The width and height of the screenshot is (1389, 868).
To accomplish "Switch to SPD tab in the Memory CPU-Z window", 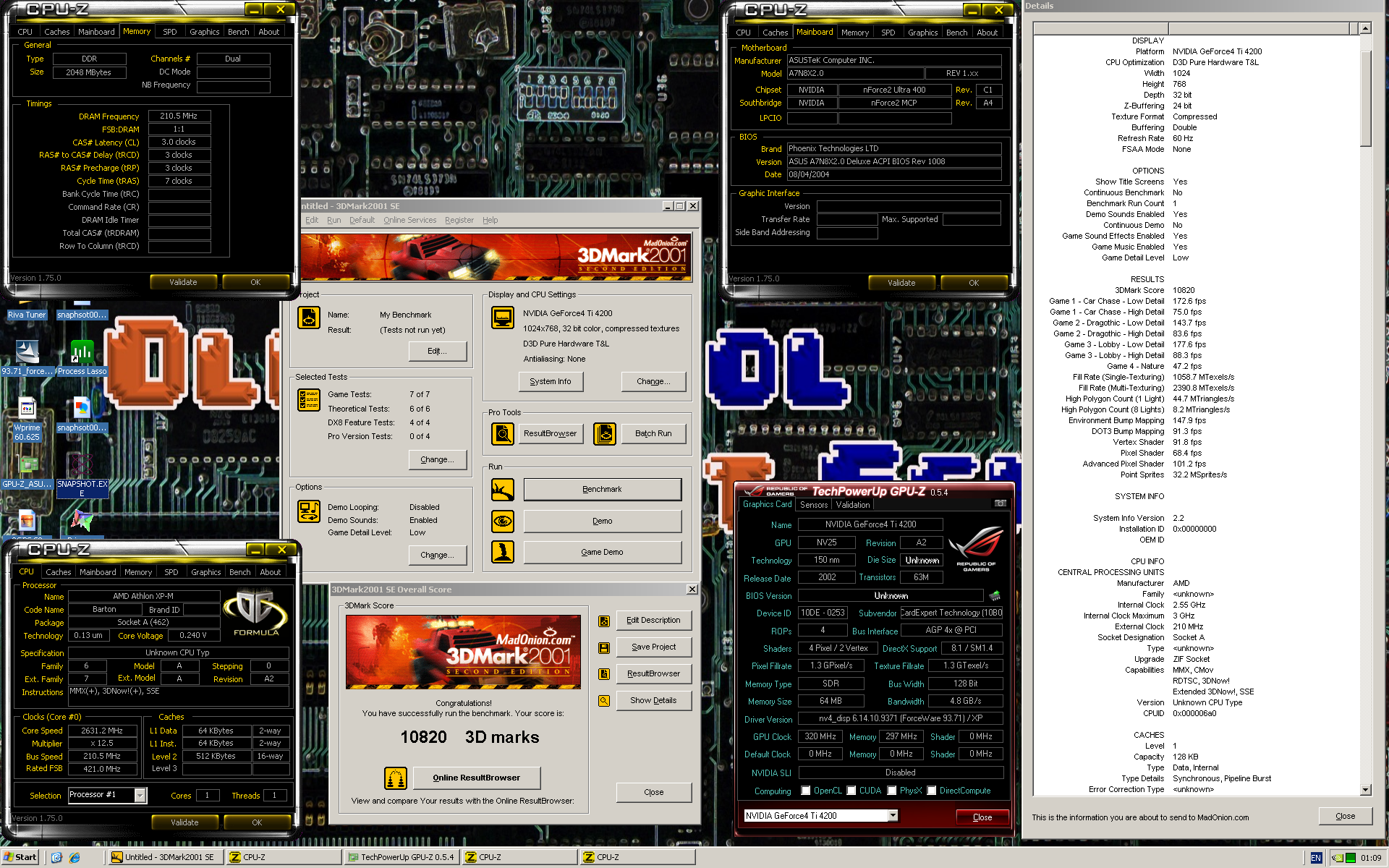I will pos(170,32).
